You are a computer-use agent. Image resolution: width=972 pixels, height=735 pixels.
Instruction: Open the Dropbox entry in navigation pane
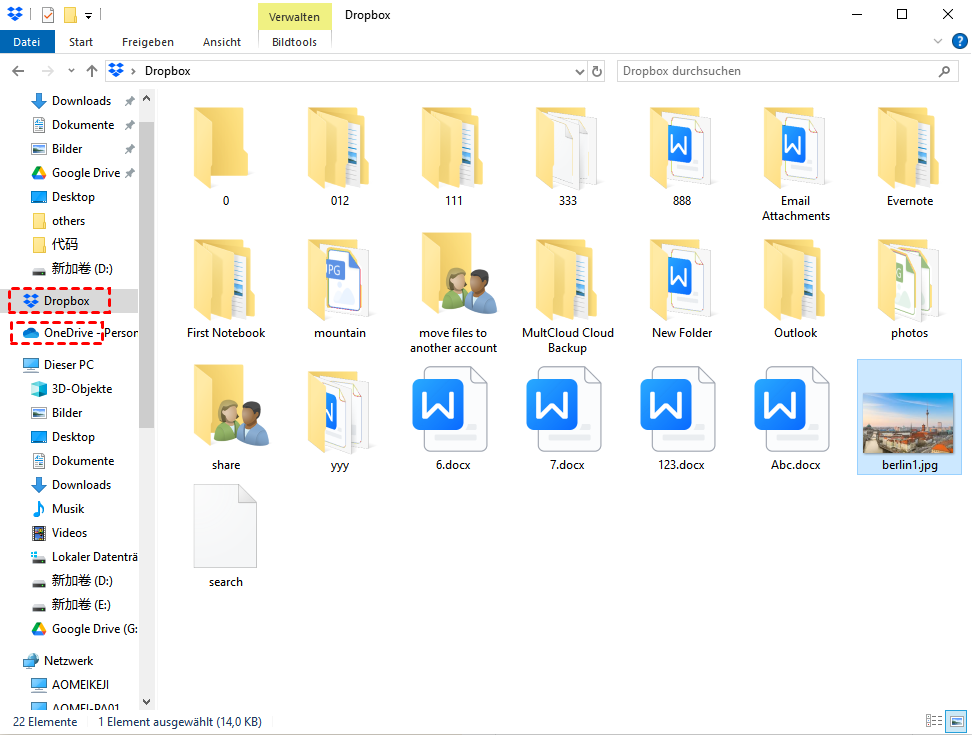(66, 301)
